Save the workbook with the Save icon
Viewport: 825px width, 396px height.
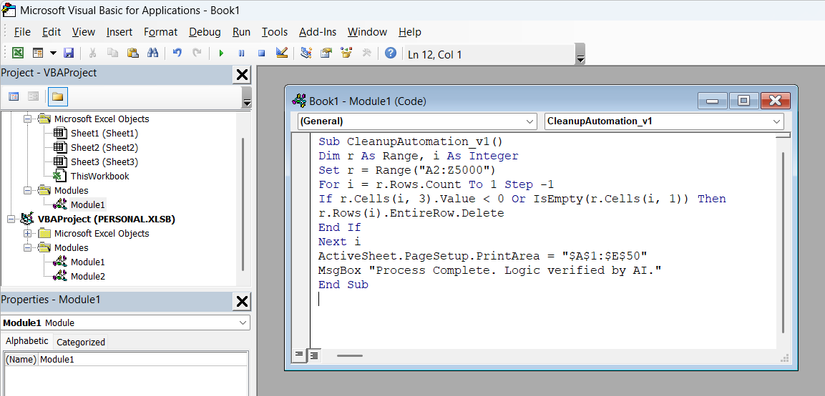pyautogui.click(x=68, y=53)
